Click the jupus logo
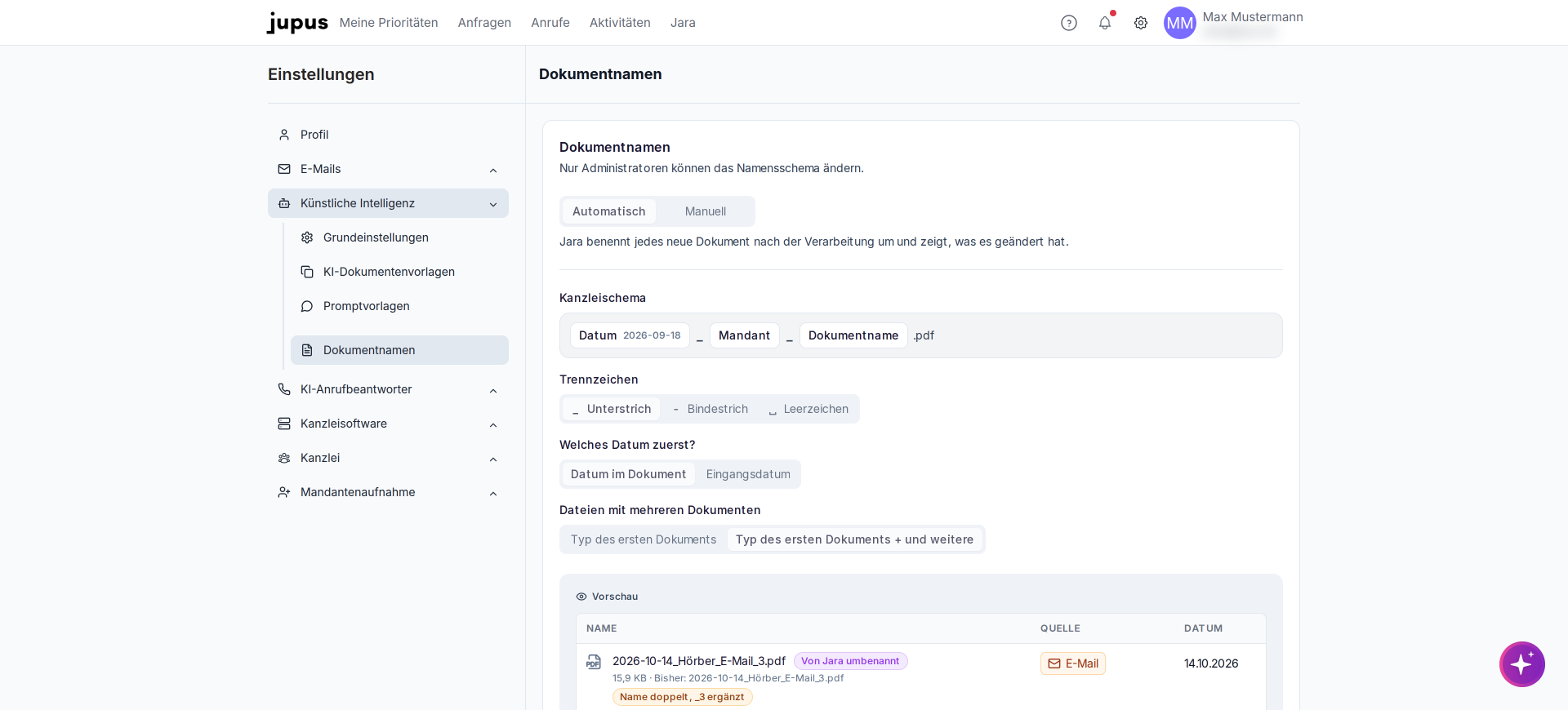The width and height of the screenshot is (1568, 710). tap(297, 23)
